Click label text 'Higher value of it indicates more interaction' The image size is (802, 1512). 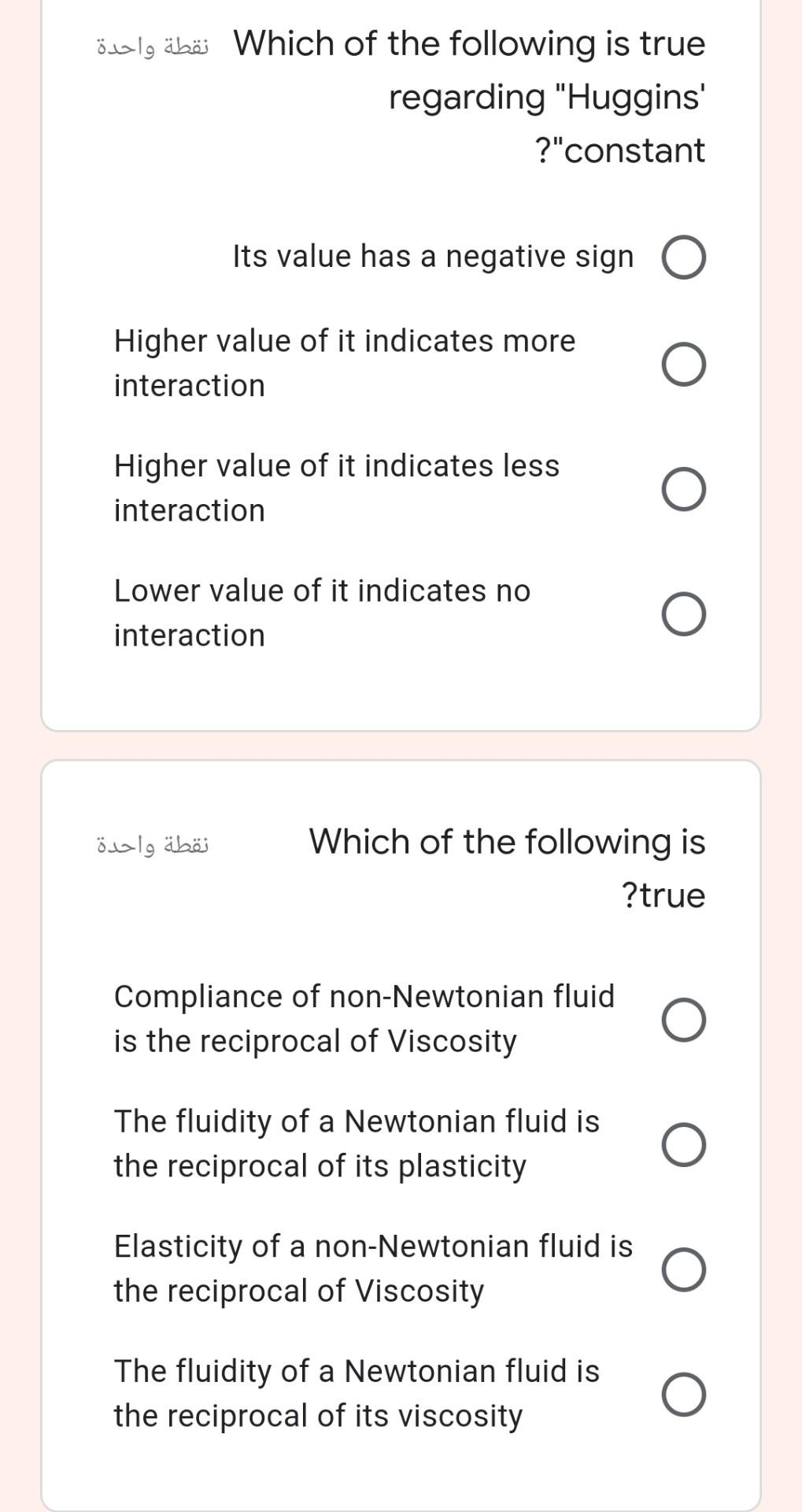click(345, 363)
